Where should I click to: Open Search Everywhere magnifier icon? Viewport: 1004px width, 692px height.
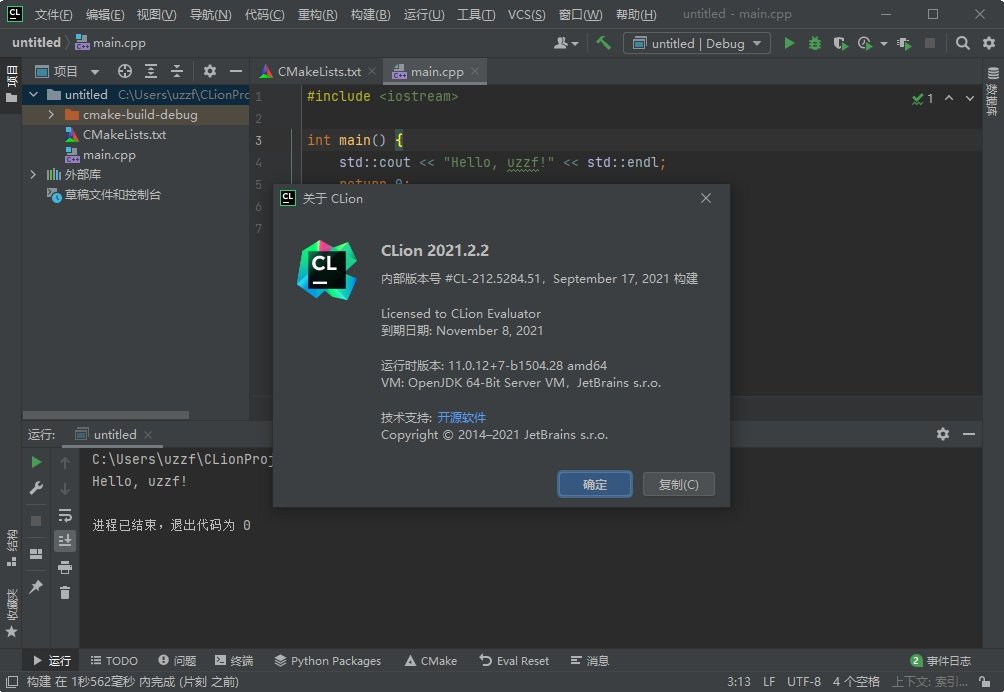pyautogui.click(x=962, y=43)
